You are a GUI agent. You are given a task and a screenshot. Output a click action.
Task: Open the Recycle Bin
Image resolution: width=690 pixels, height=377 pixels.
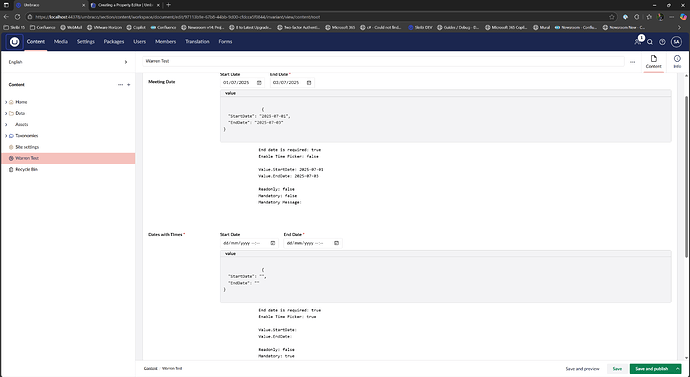coord(26,169)
